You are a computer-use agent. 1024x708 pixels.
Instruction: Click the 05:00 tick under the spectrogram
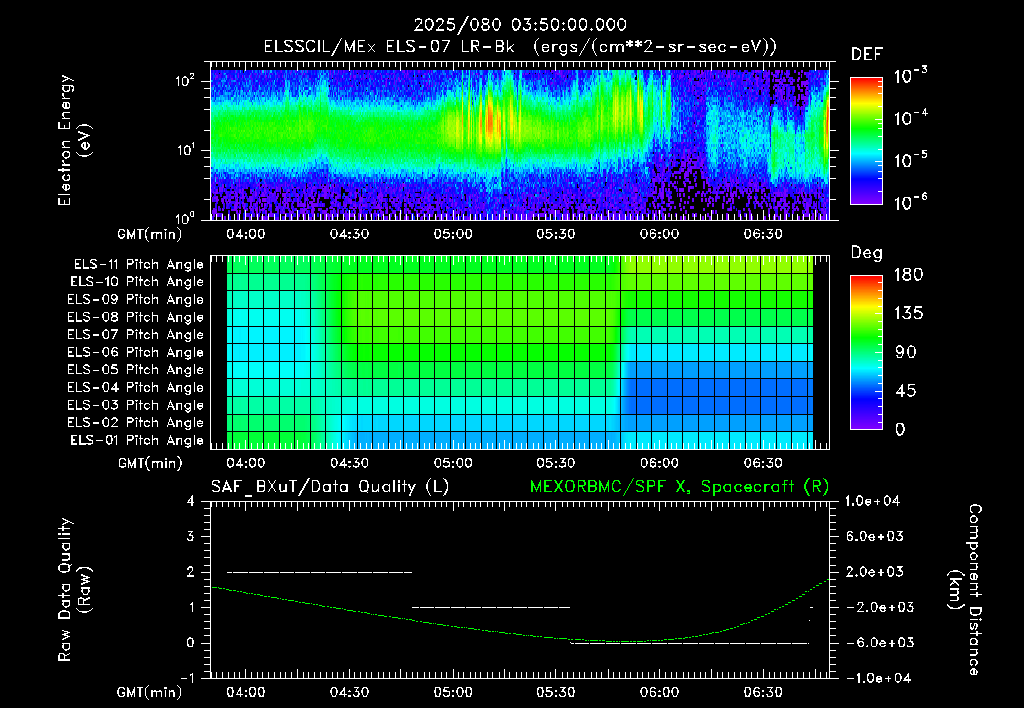point(453,234)
